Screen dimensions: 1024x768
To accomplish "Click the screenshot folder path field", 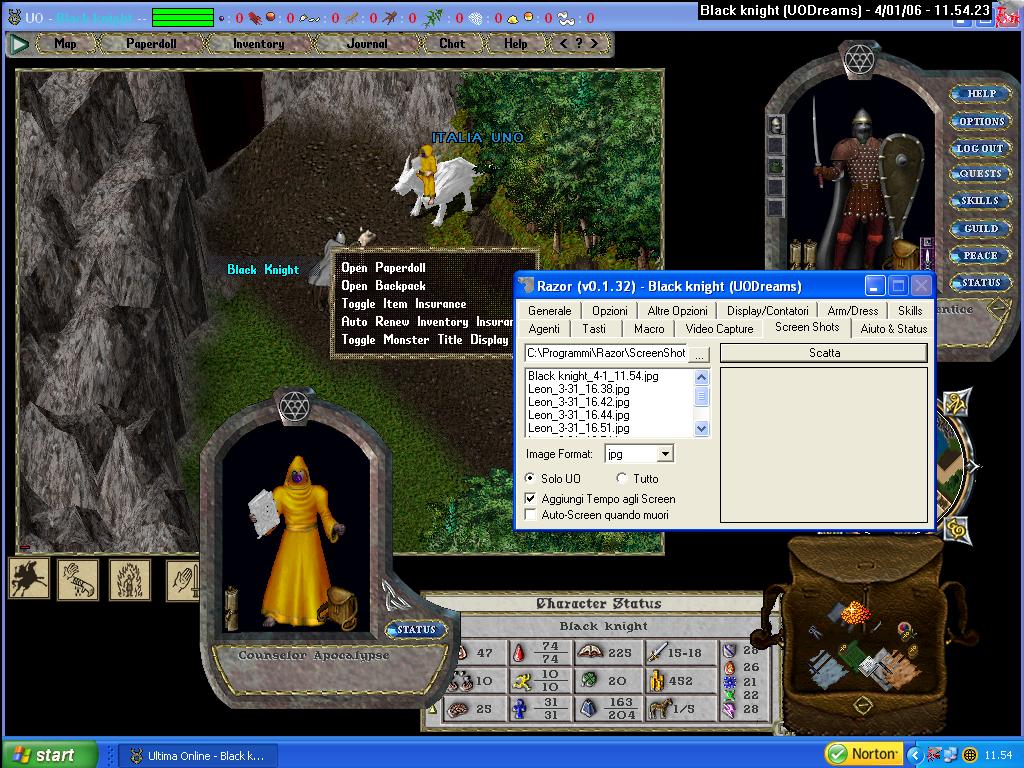I will pos(605,353).
